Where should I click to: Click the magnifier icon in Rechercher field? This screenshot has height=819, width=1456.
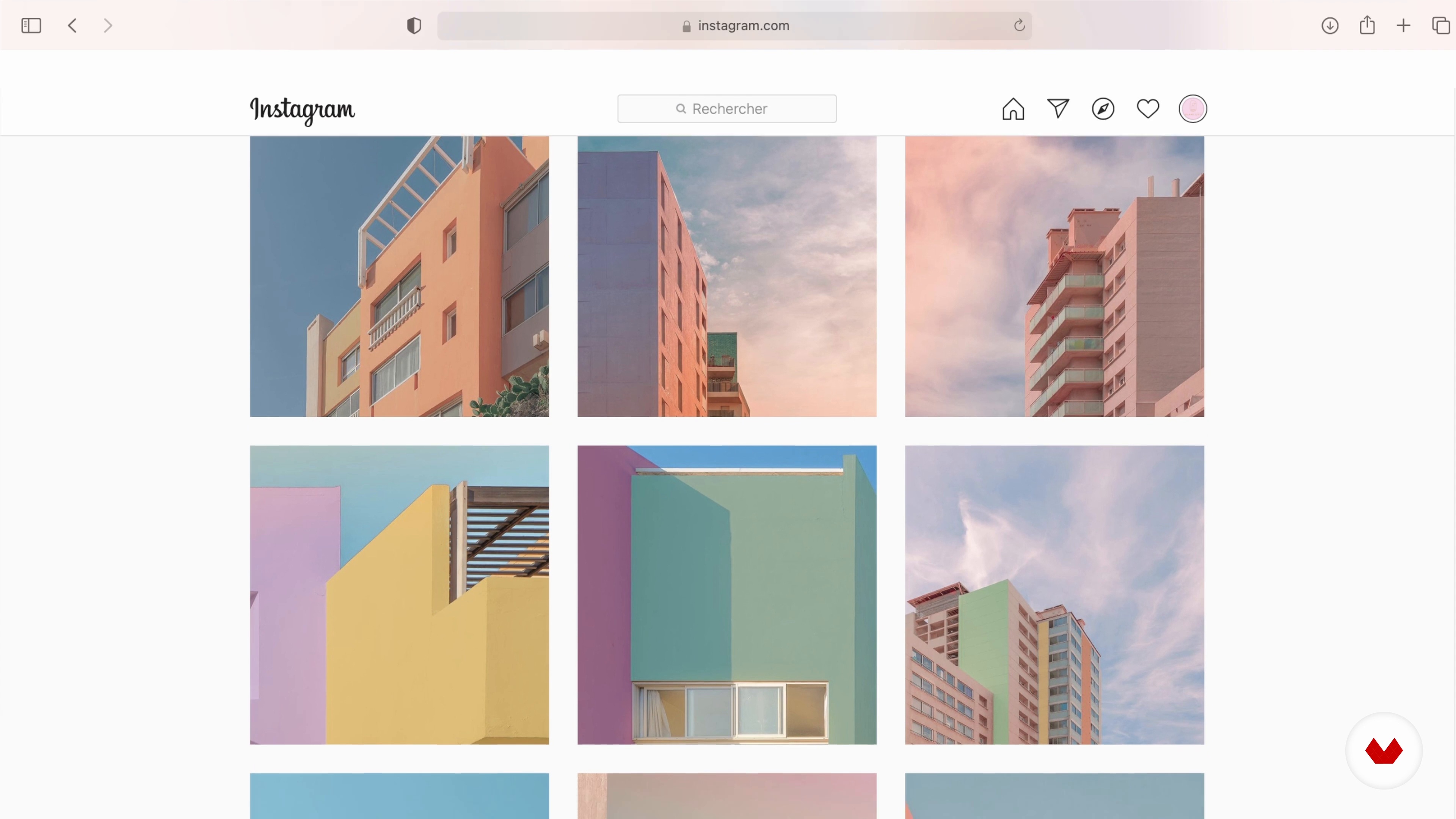pos(681,108)
